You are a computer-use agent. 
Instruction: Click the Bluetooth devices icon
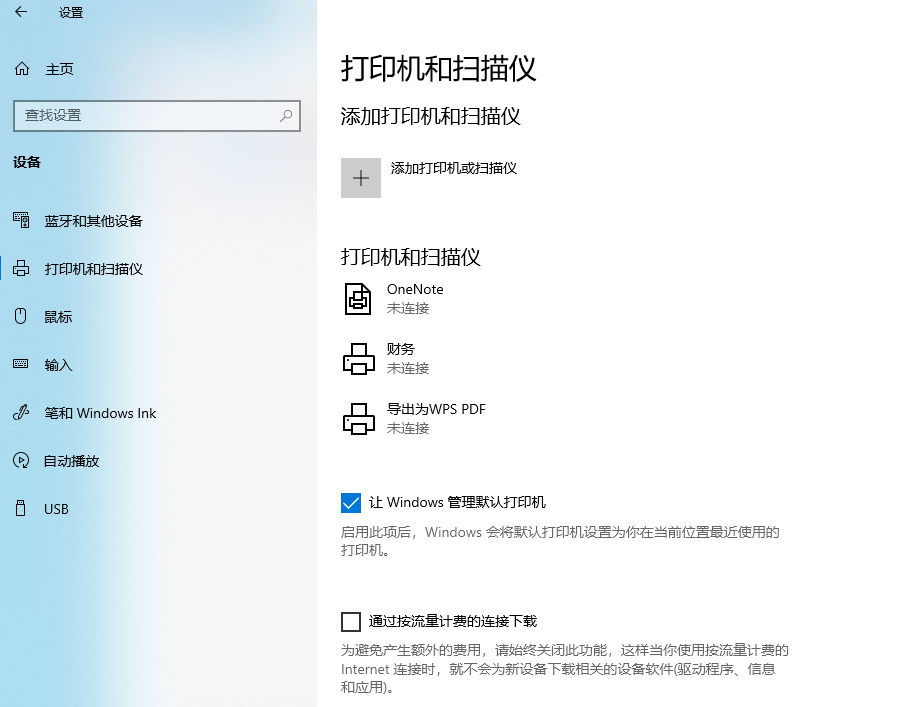coord(21,220)
